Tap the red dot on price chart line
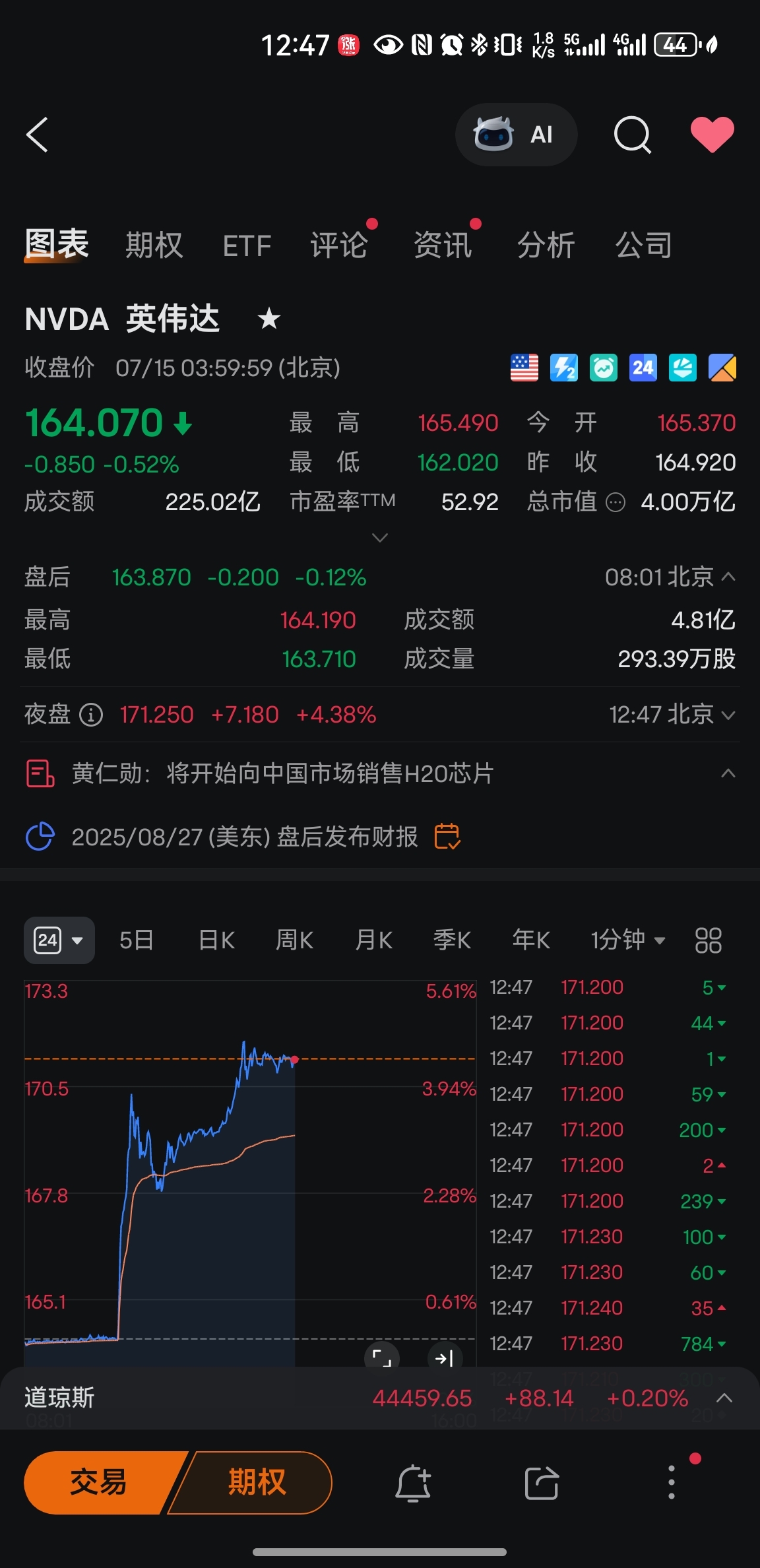This screenshot has width=760, height=1568. [x=294, y=1060]
